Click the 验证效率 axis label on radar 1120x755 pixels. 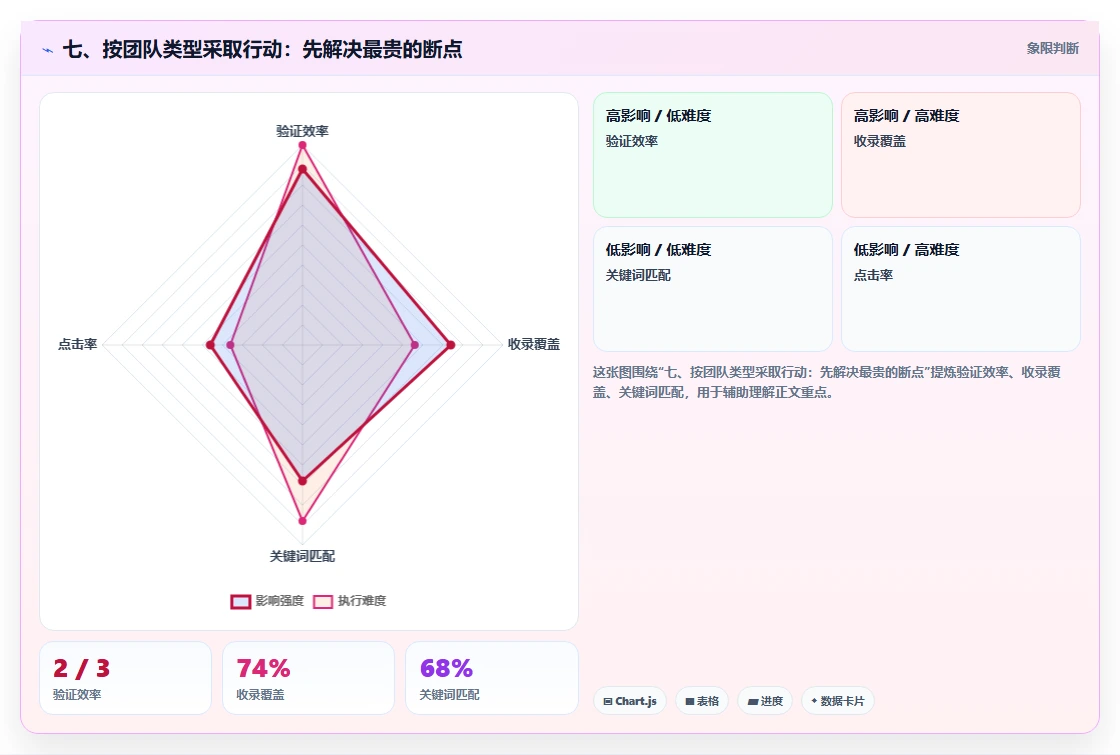[x=302, y=131]
